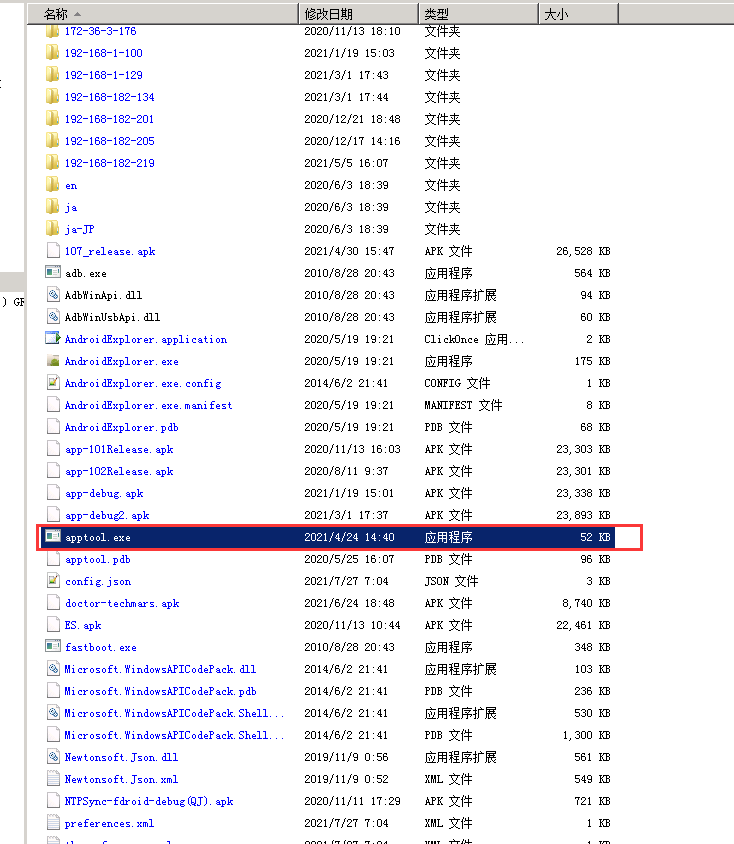The image size is (734, 844).
Task: Select file name NTPSync-fdroid-debug(QJ).apk
Action: 149,801
